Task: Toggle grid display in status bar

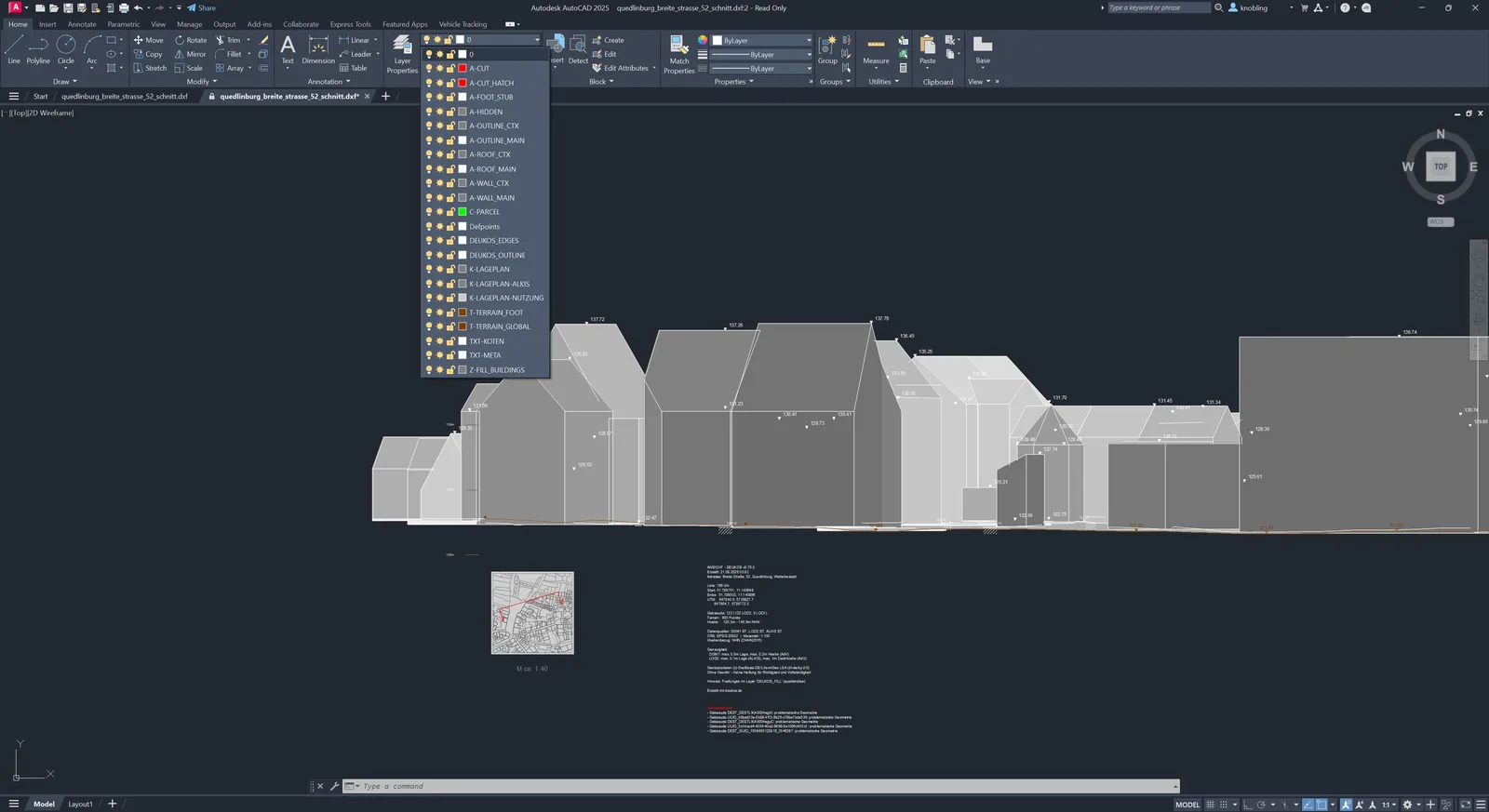Action: [x=1210, y=805]
